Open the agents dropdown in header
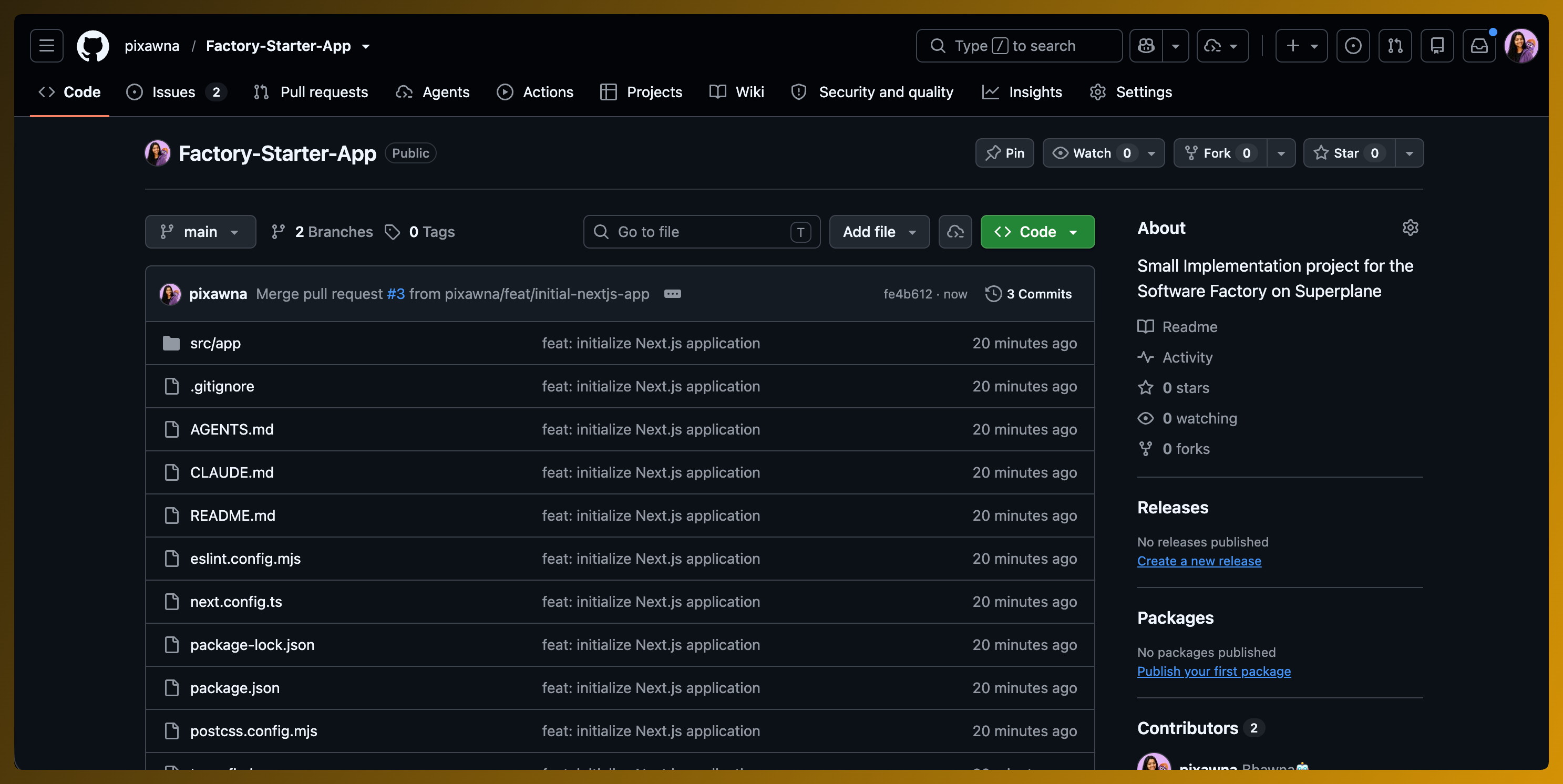The image size is (1563, 784). (1222, 46)
